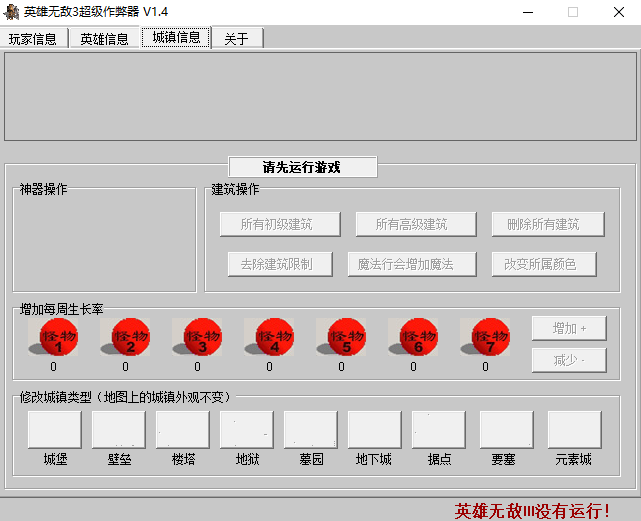The width and height of the screenshot is (641, 521).
Task: Click the 墓园 town type box
Action: click(x=311, y=430)
